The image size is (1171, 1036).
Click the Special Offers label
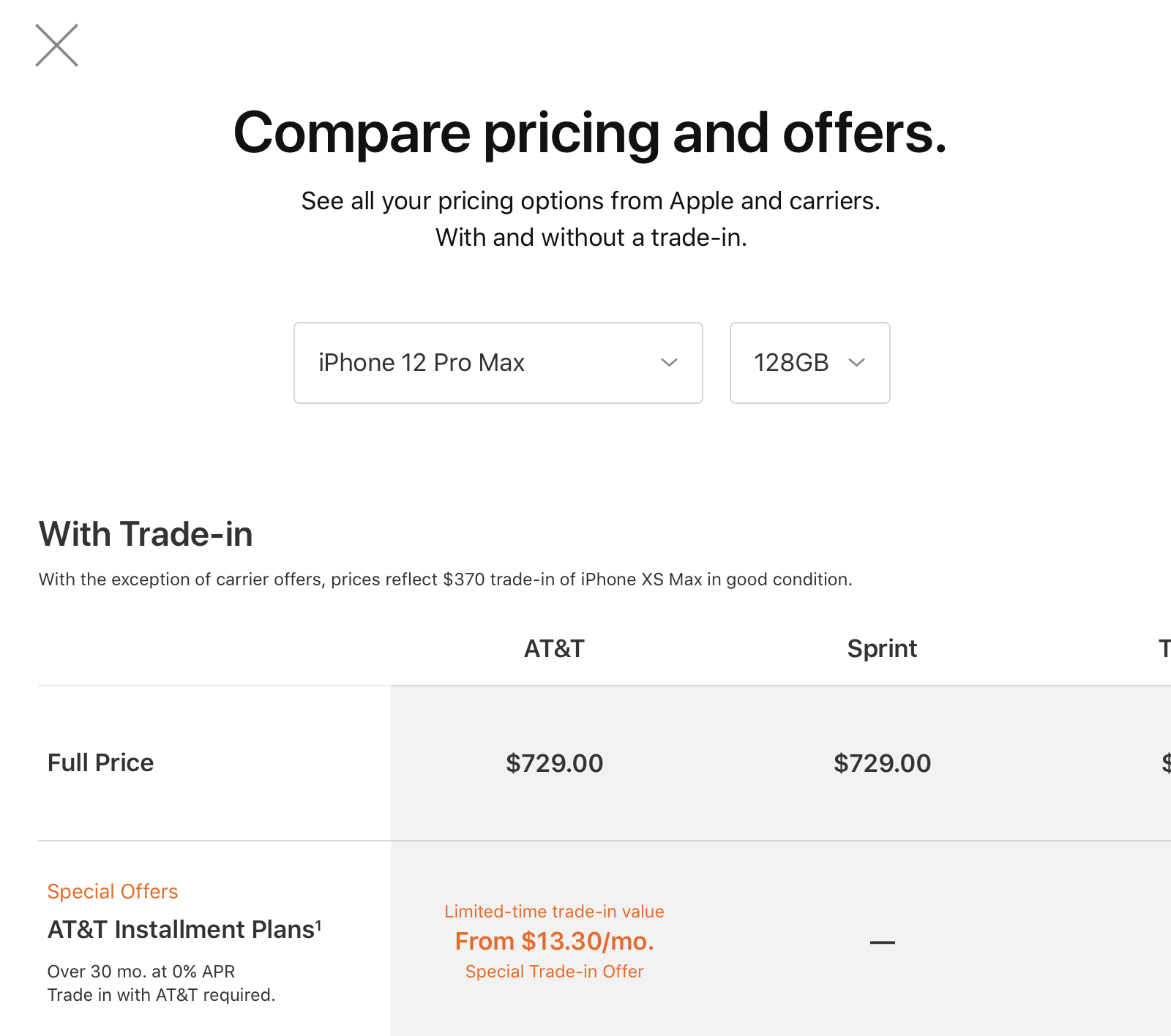coord(113,891)
